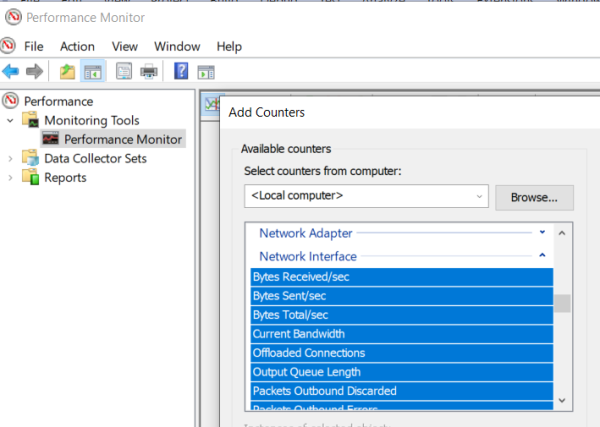Image resolution: width=600 pixels, height=427 pixels.
Task: Open the Help question-mark icon
Action: pos(181,71)
